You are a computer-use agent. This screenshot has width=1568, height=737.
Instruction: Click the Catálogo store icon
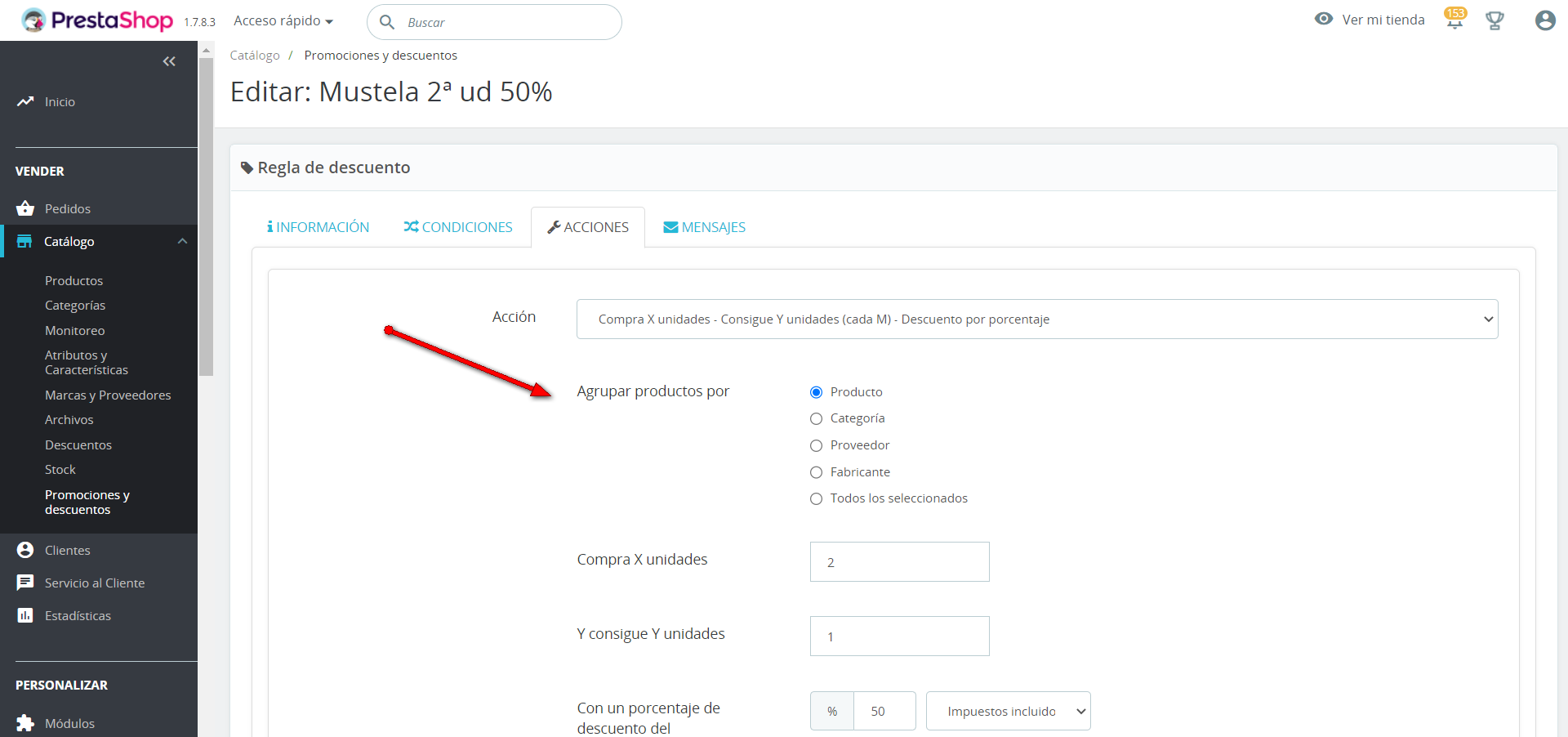pos(24,241)
